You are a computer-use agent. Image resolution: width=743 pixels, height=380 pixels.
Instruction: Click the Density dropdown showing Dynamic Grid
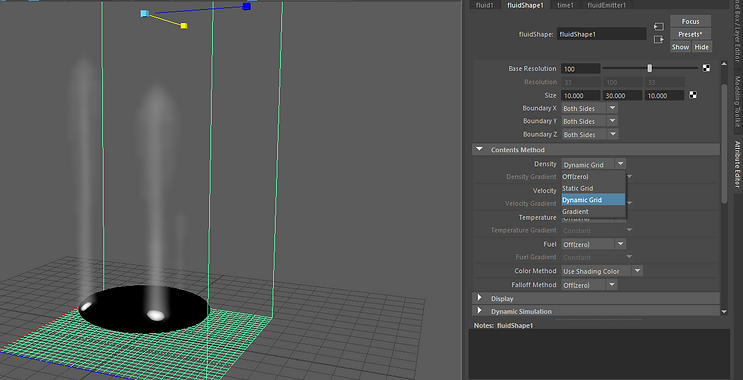594,164
